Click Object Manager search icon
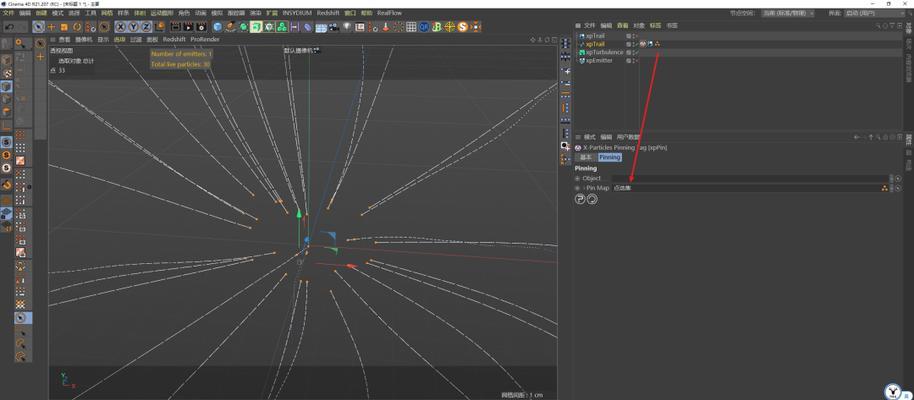Screen dimensions: 914x400 pyautogui.click(x=878, y=26)
